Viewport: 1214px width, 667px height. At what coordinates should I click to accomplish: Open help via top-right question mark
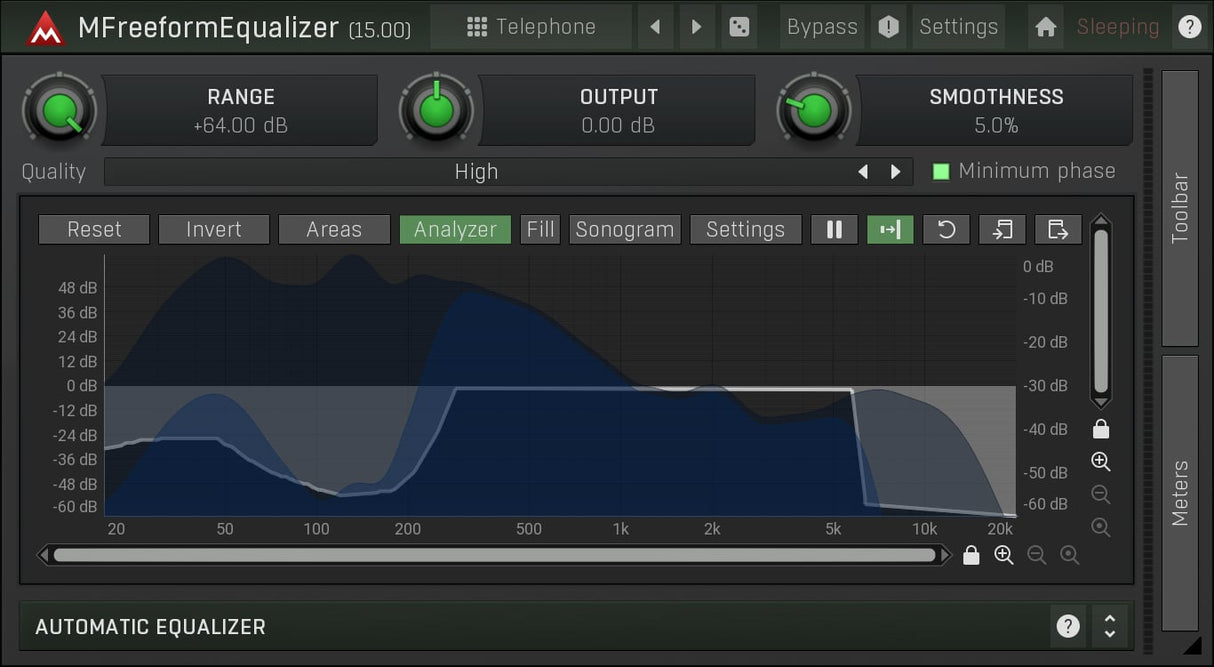[x=1189, y=27]
